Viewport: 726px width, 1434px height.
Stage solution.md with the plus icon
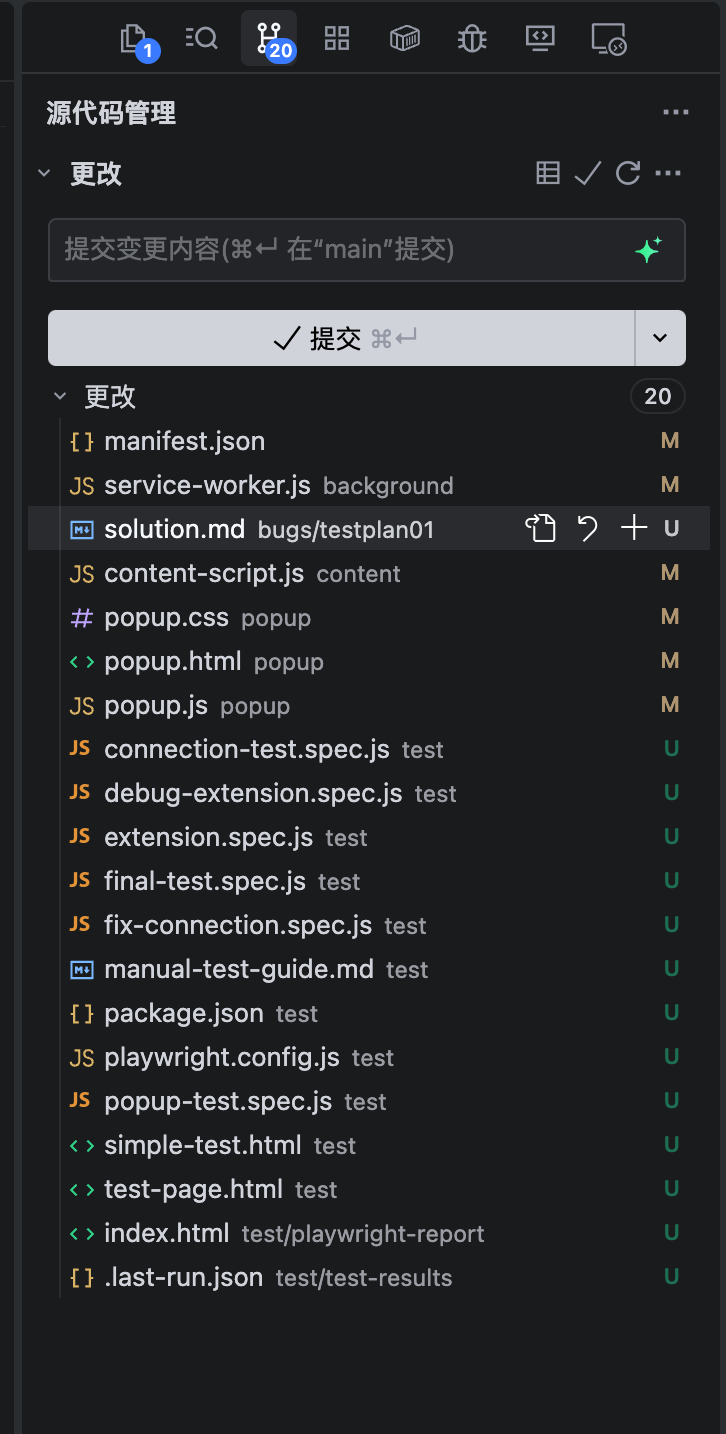pos(634,529)
